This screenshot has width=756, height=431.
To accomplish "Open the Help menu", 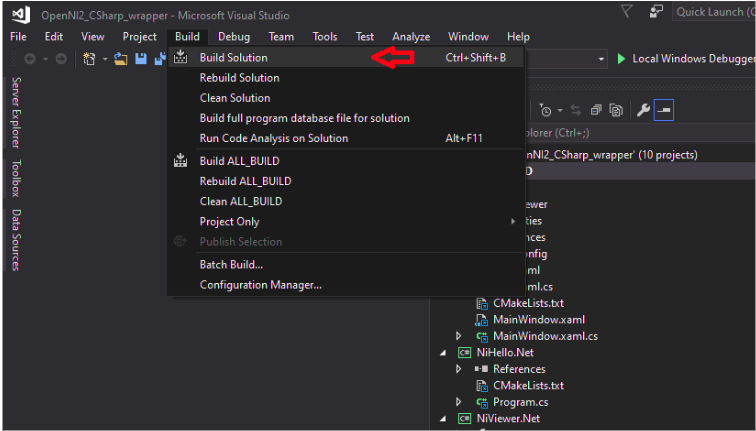I will [x=518, y=37].
